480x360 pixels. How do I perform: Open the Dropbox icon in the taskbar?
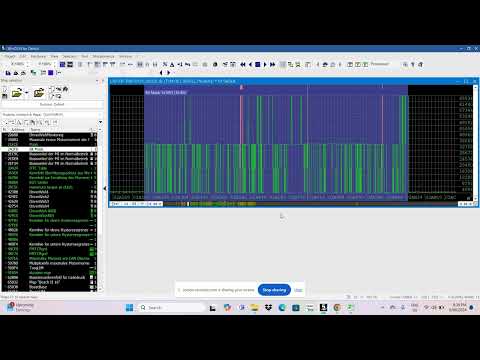[x=268, y=307]
